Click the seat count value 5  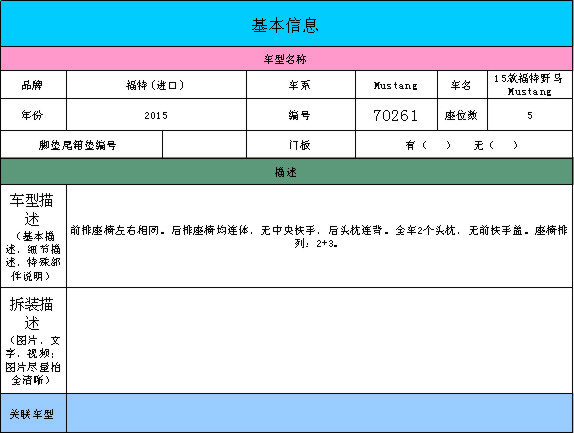point(530,115)
